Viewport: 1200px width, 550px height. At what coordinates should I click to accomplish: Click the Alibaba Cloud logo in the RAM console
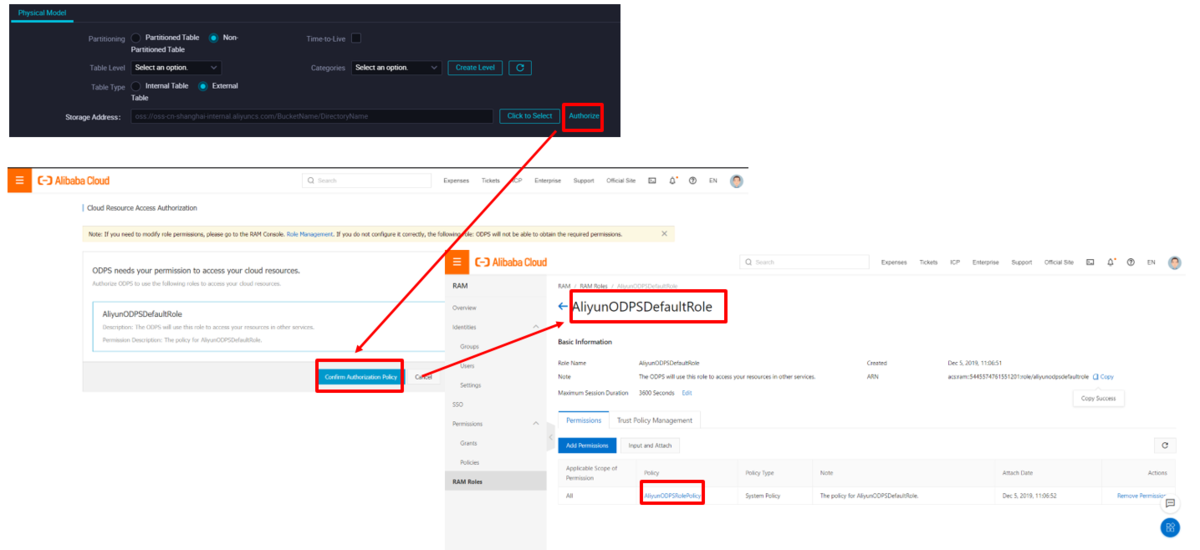pyautogui.click(x=511, y=262)
